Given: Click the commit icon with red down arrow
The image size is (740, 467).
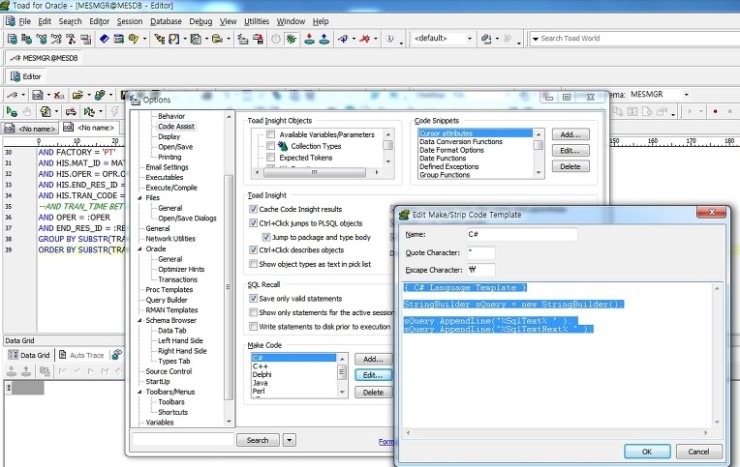Looking at the screenshot, I should (310, 39).
